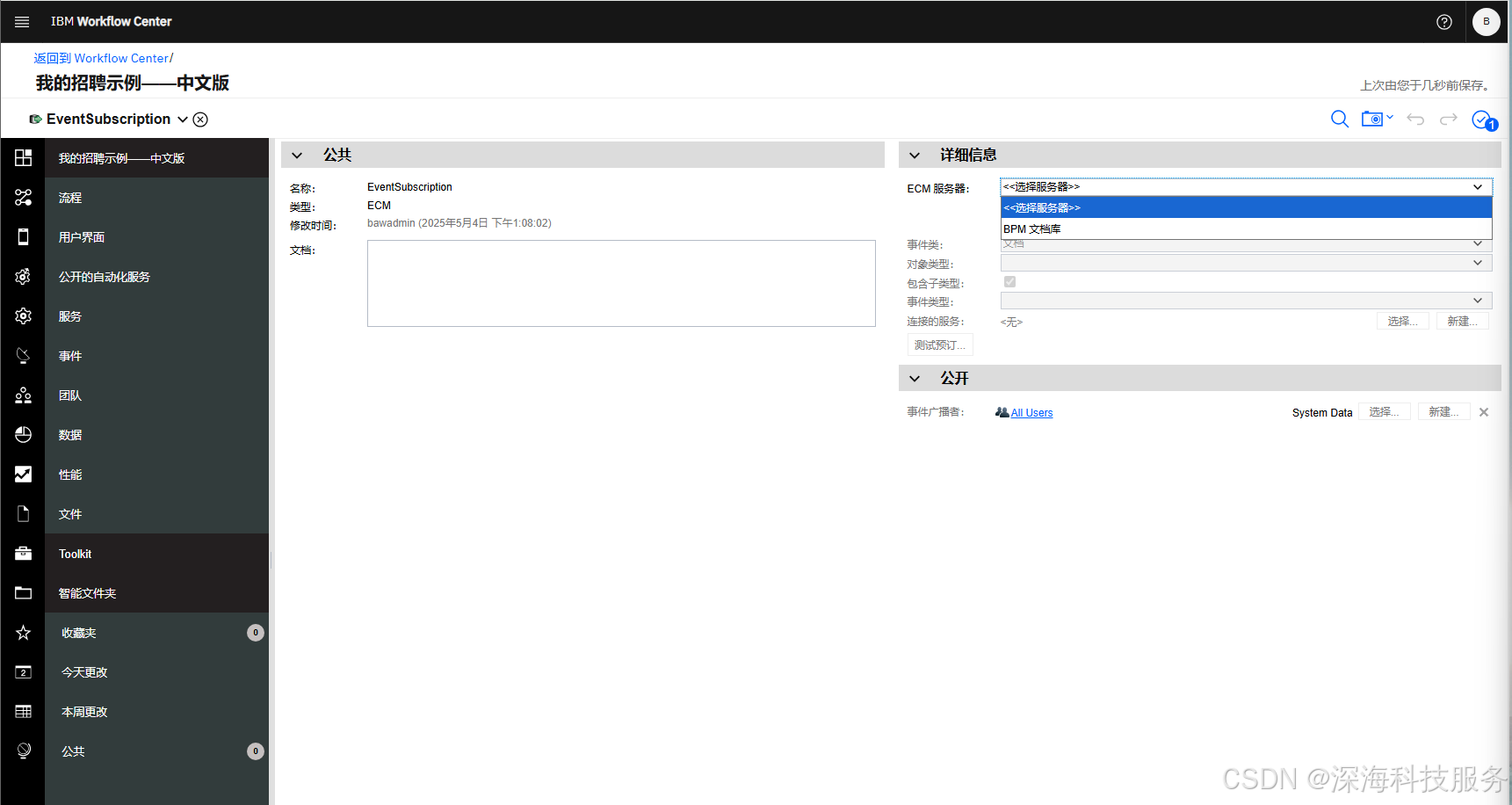
Task: Click the All Users team link
Action: click(x=1031, y=412)
